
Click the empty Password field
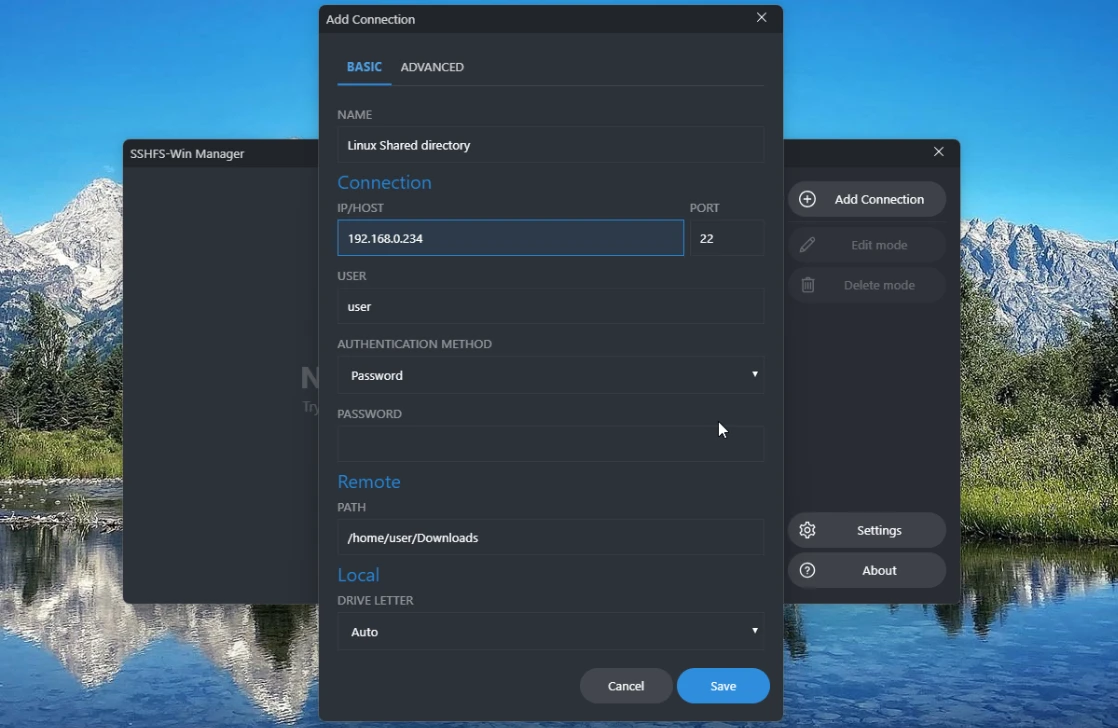(550, 444)
